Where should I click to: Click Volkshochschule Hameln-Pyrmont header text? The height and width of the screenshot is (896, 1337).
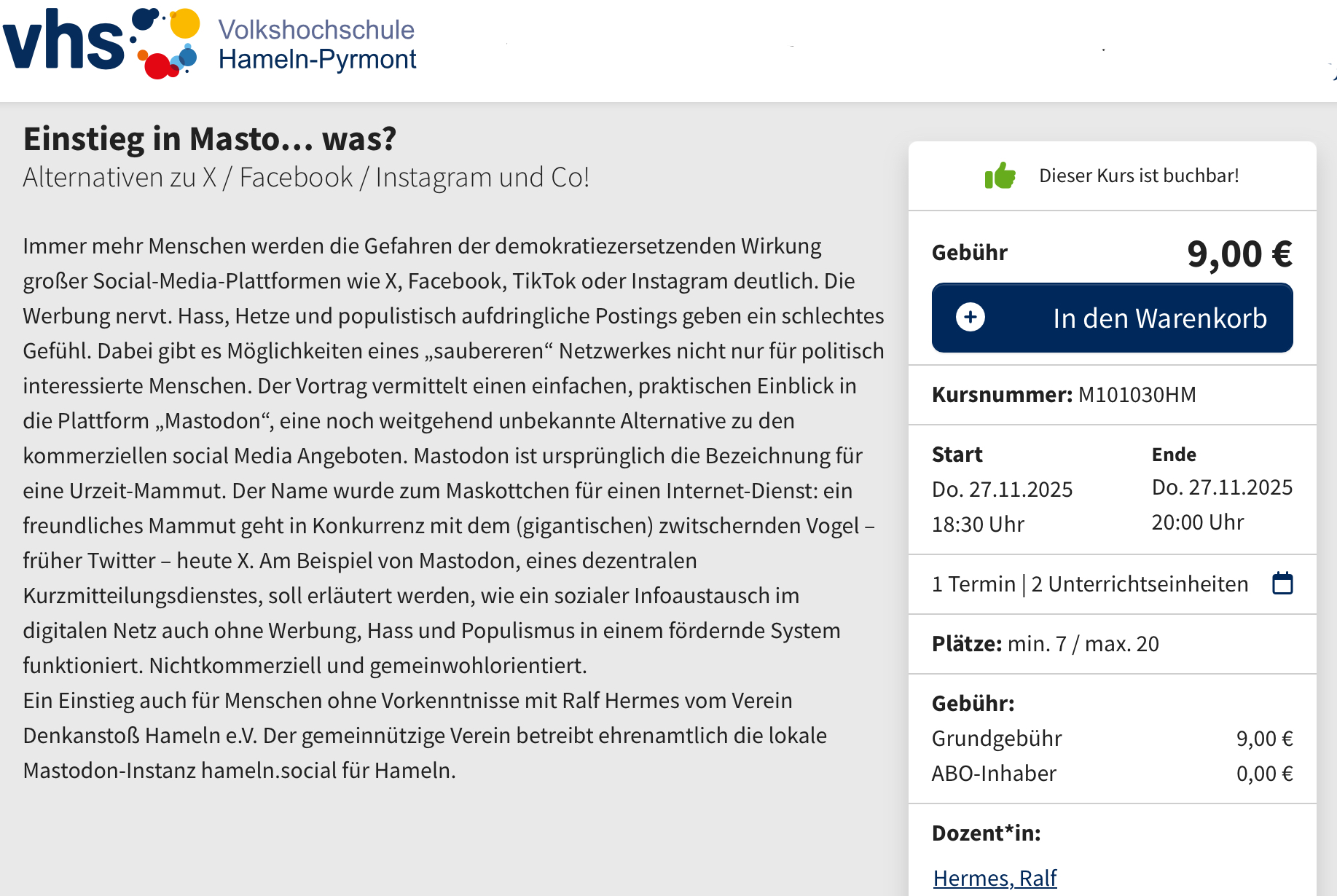(x=317, y=44)
